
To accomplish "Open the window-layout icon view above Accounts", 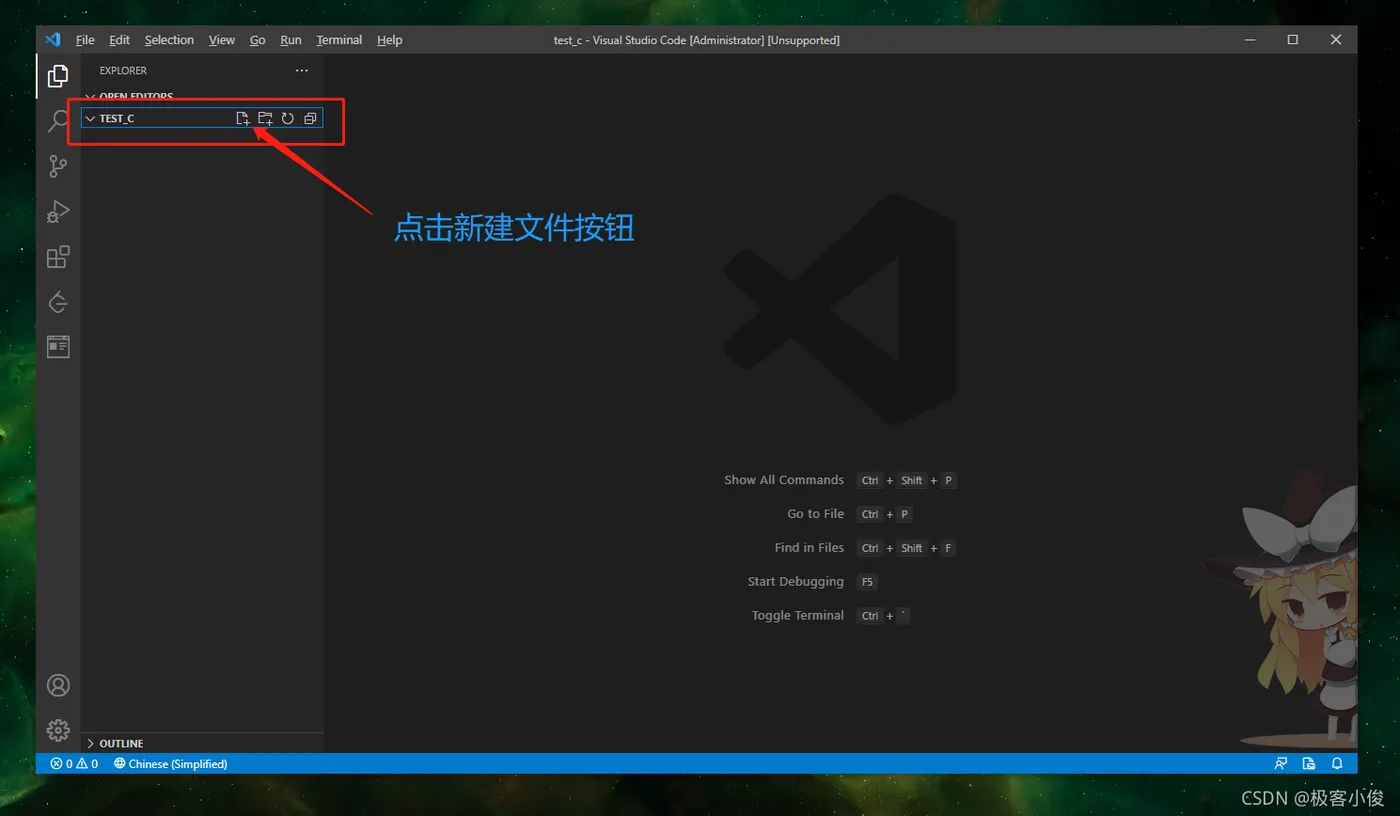I will point(58,347).
